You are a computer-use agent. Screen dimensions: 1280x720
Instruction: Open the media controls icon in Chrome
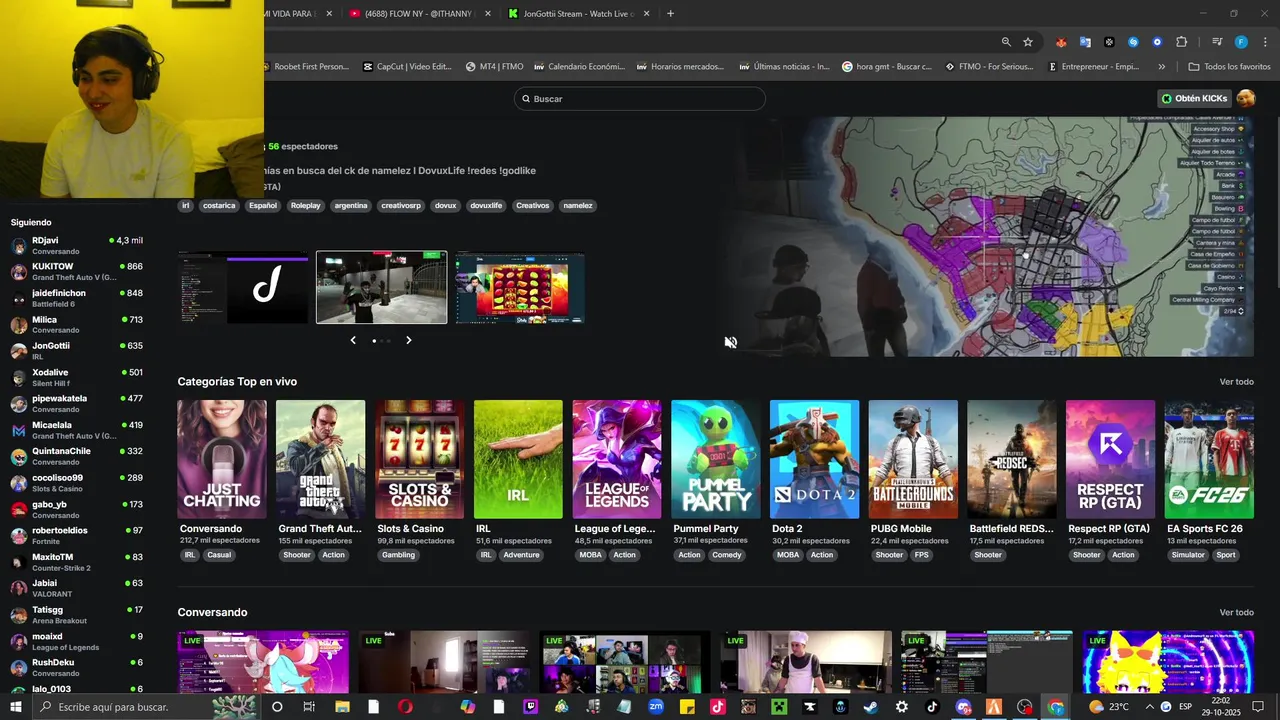[x=1217, y=42]
